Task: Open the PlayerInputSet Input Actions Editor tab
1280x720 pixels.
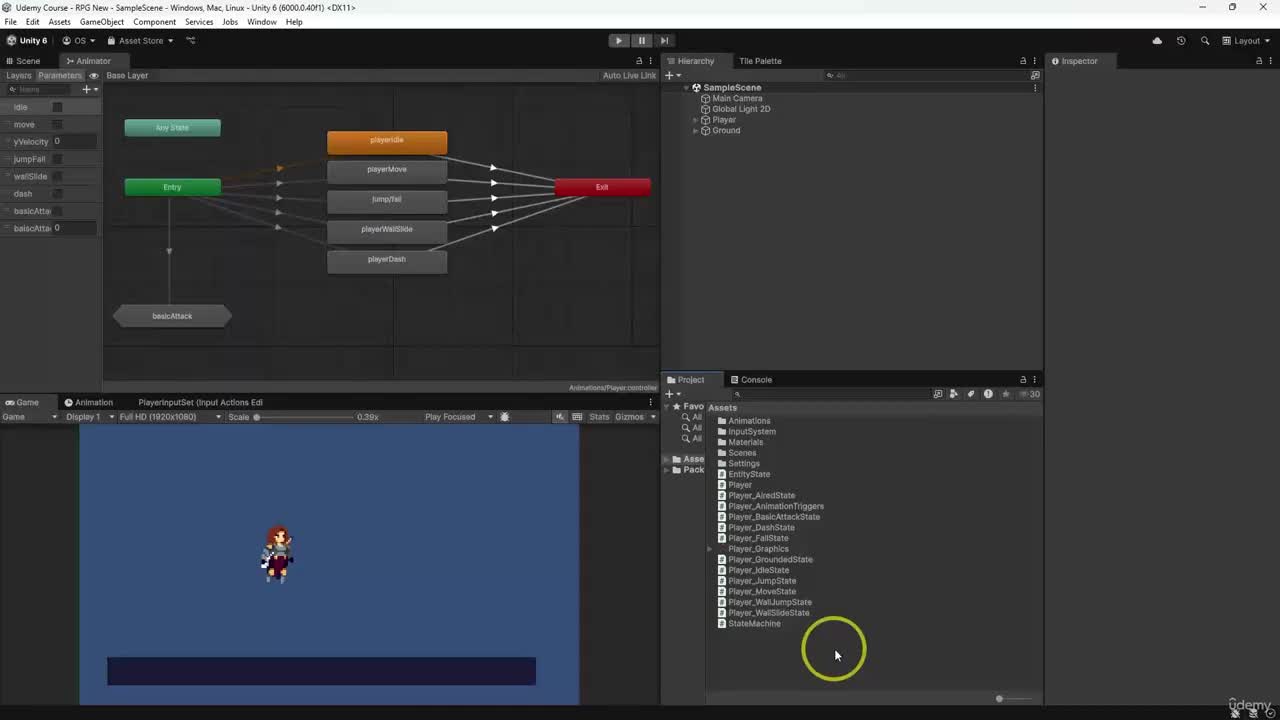Action: (x=200, y=403)
